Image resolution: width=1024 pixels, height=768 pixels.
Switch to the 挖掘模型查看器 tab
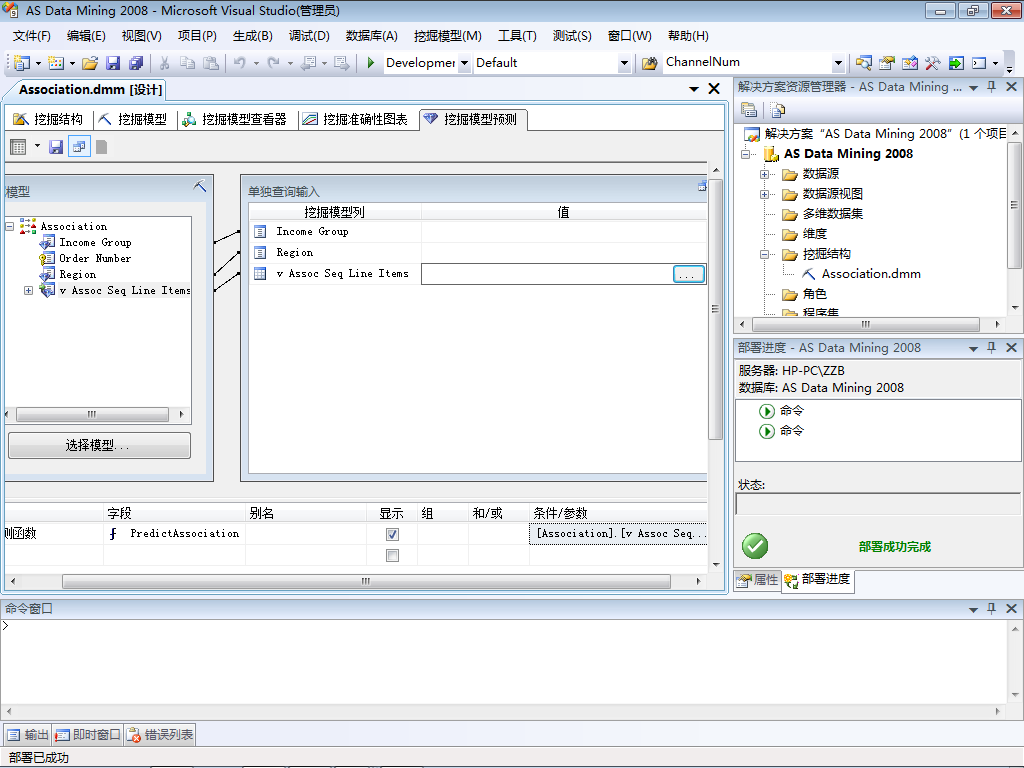(x=234, y=119)
